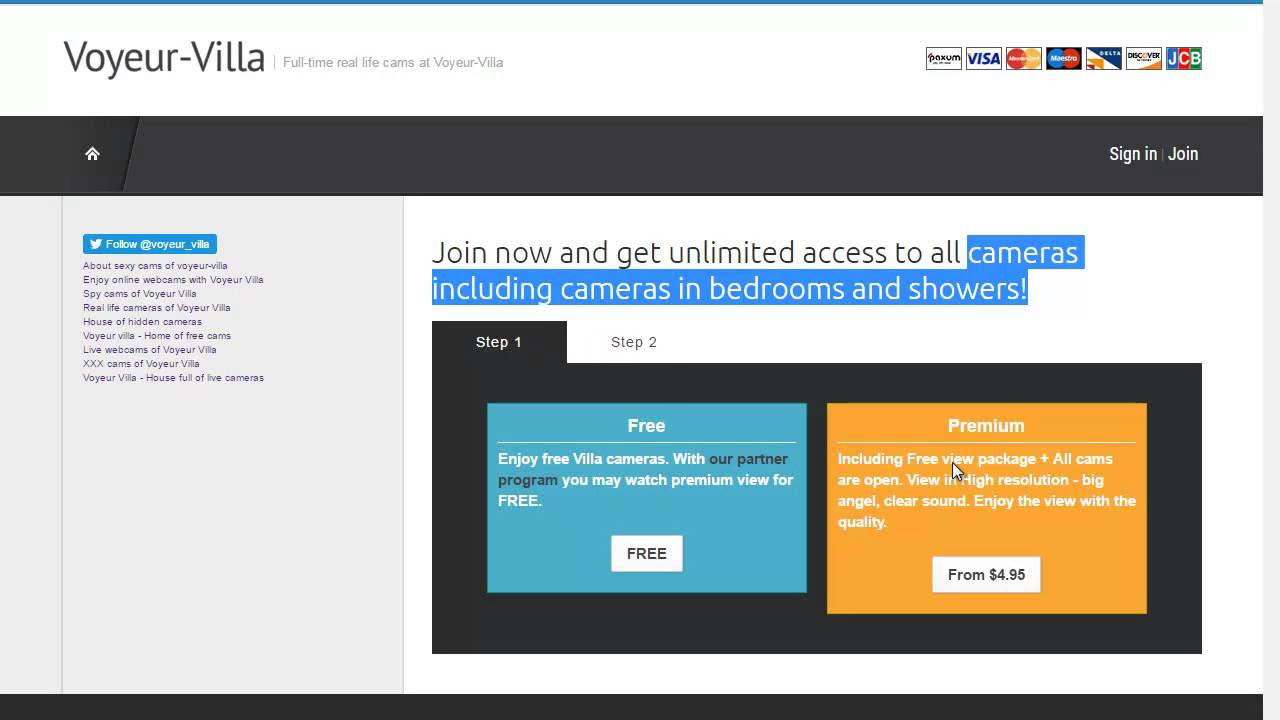Follow @voyeur_villa on Twitter

tap(150, 244)
